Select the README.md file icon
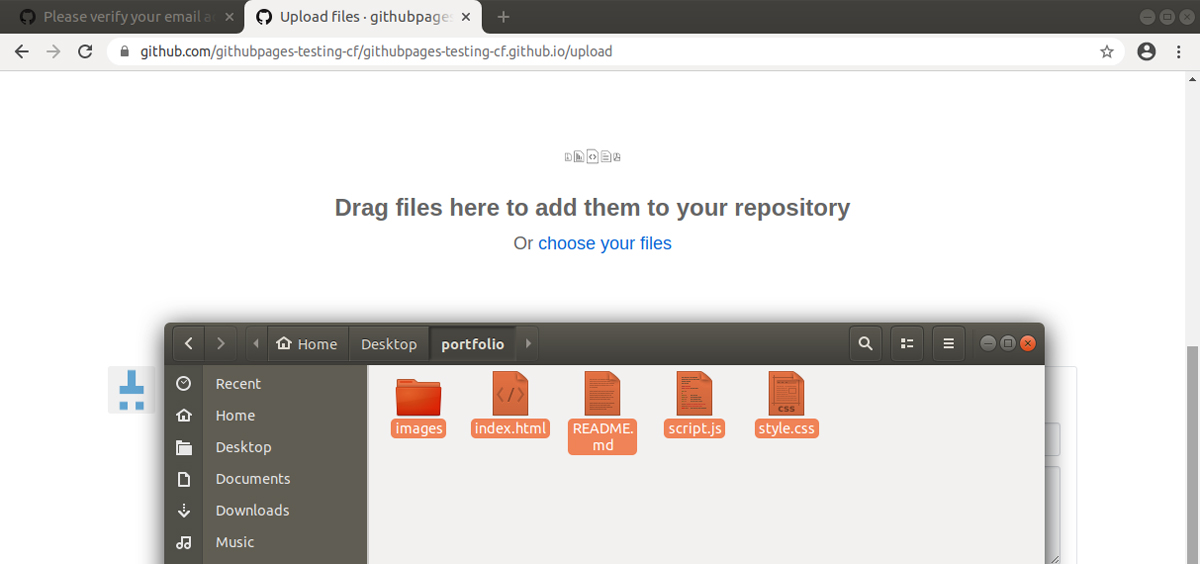 (602, 393)
